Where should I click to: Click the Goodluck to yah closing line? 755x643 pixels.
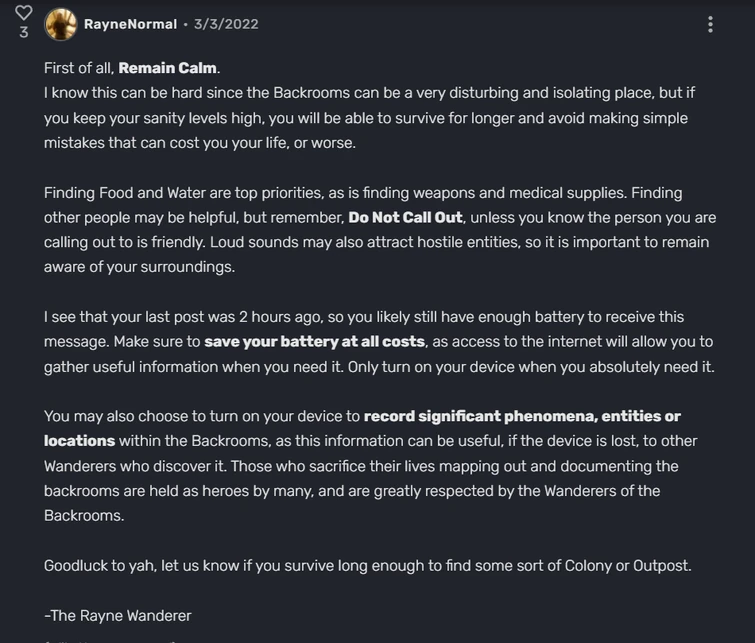click(100, 565)
